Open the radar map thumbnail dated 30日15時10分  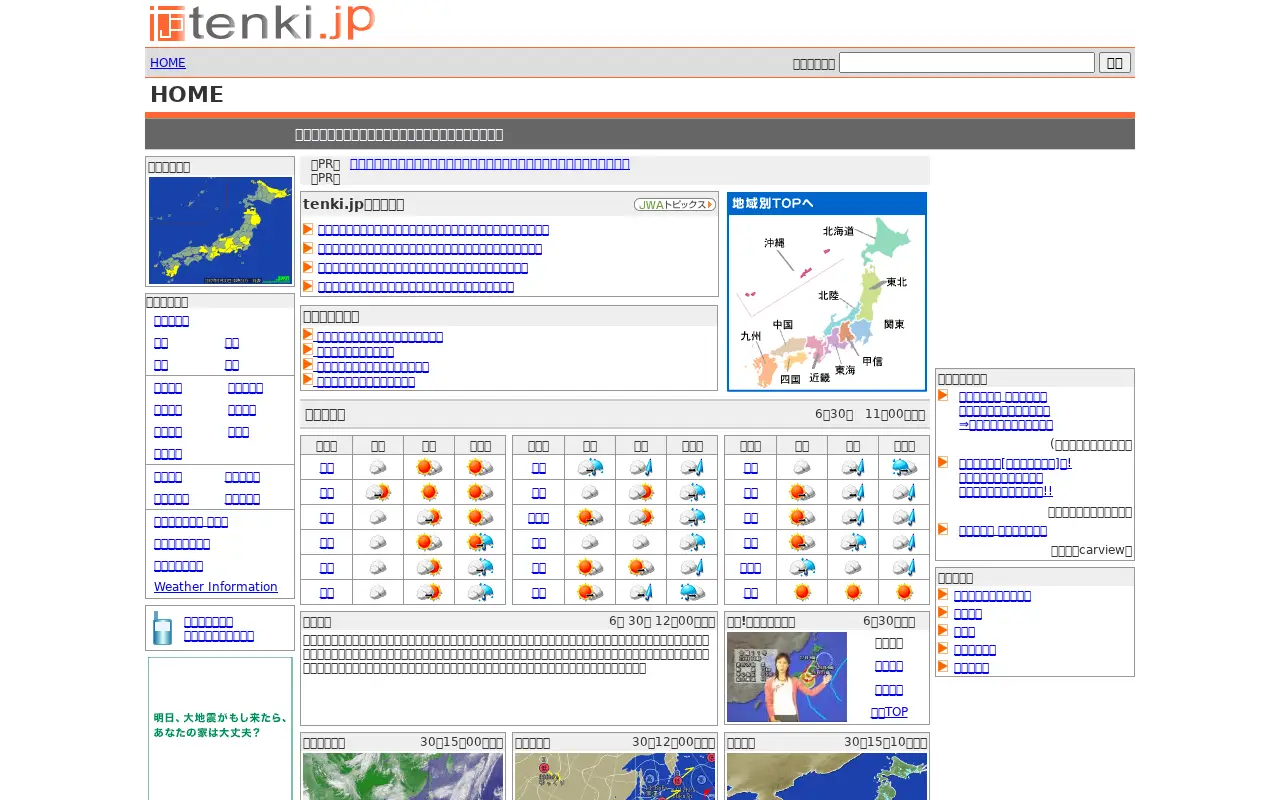827,776
